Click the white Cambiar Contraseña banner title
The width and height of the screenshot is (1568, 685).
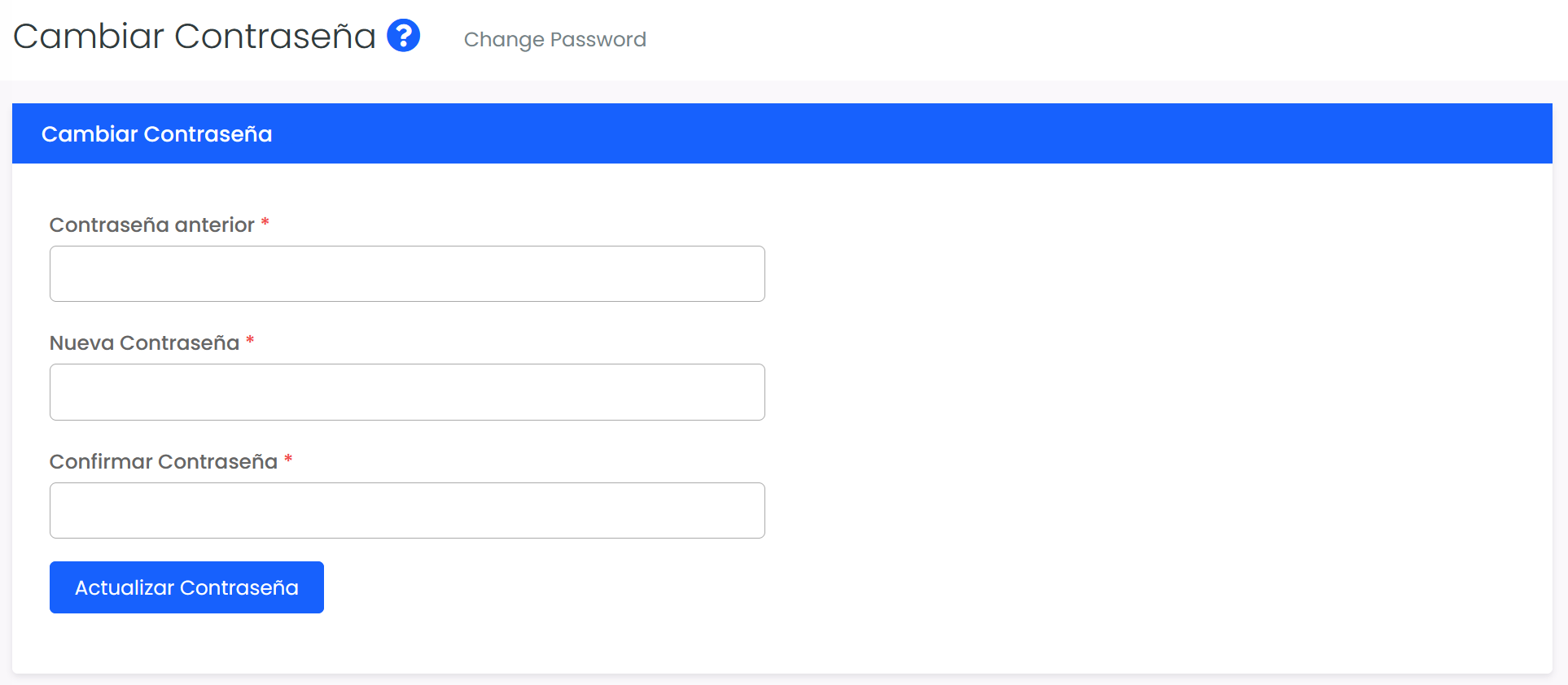point(156,134)
